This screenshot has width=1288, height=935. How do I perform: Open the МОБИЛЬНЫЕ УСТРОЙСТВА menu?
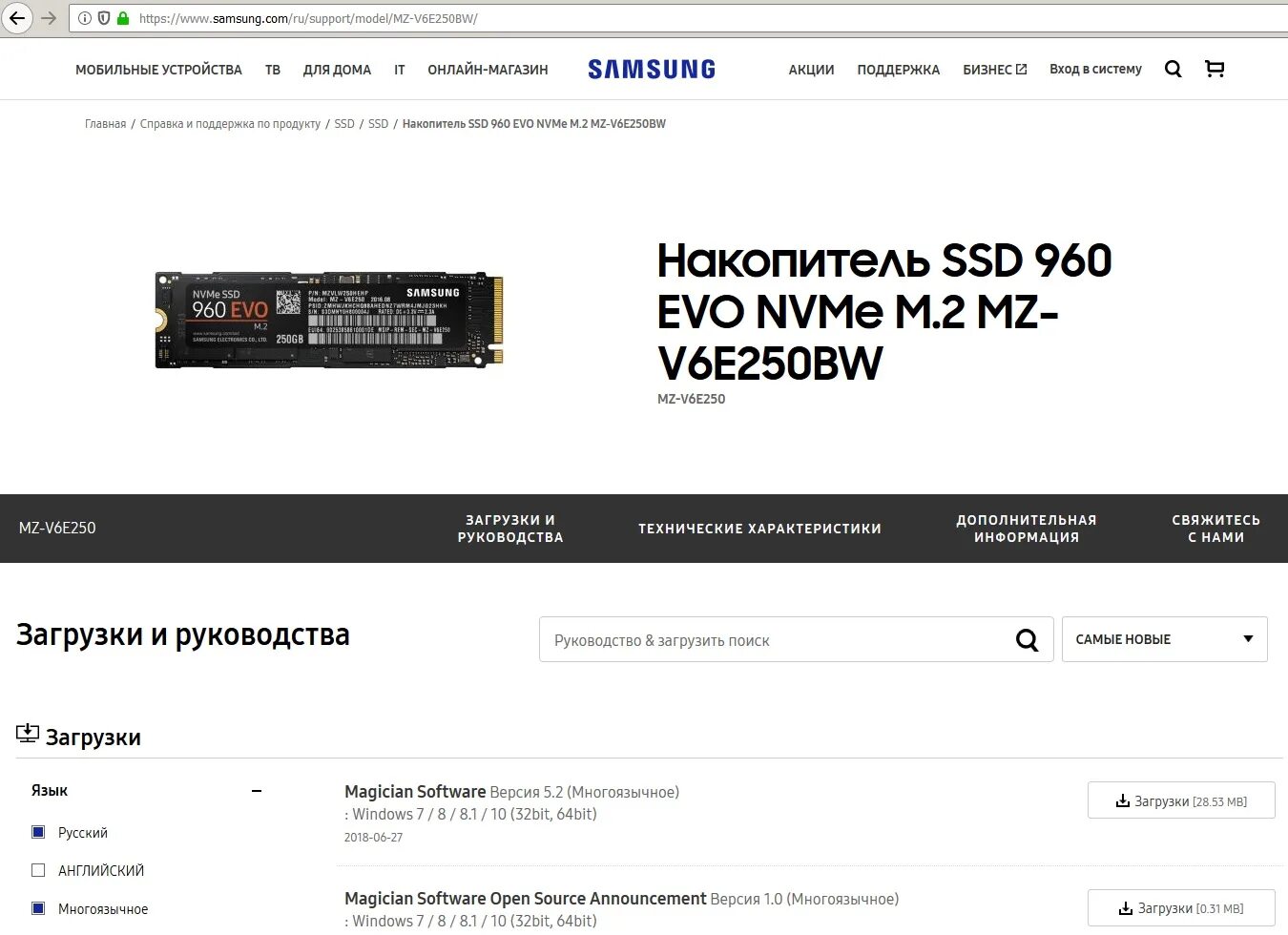158,70
